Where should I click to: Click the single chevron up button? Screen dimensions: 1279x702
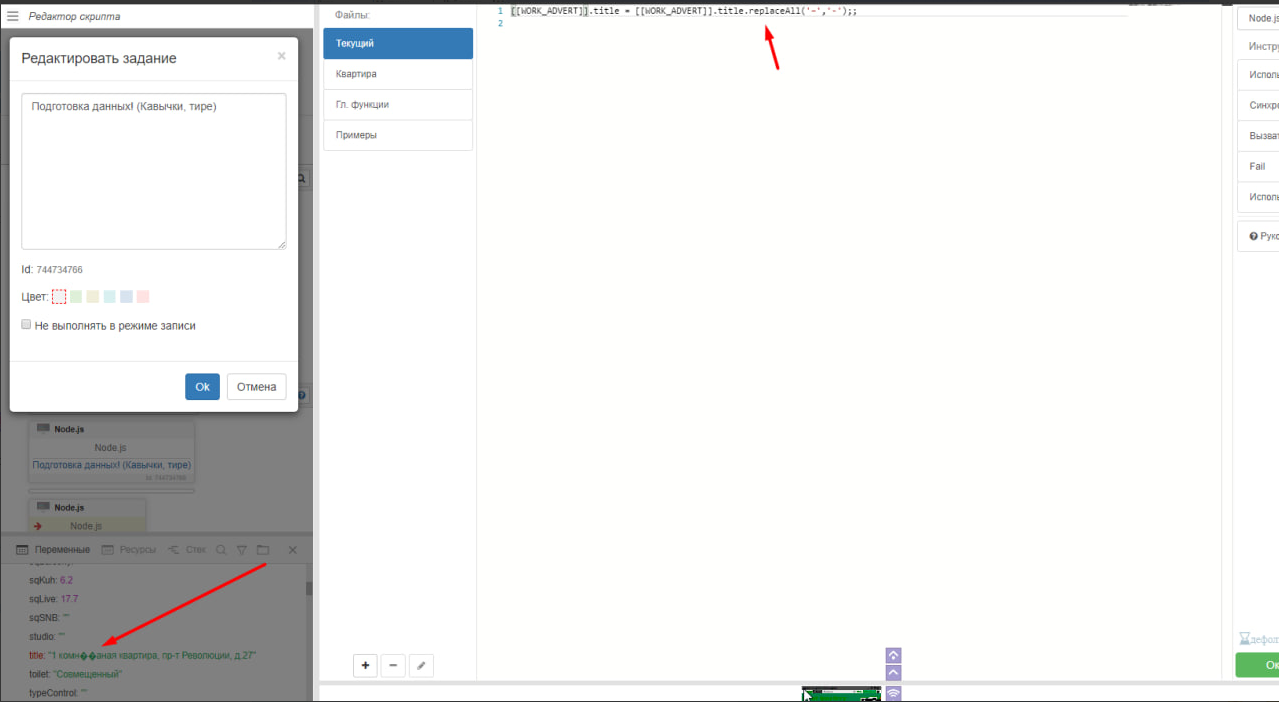(894, 673)
